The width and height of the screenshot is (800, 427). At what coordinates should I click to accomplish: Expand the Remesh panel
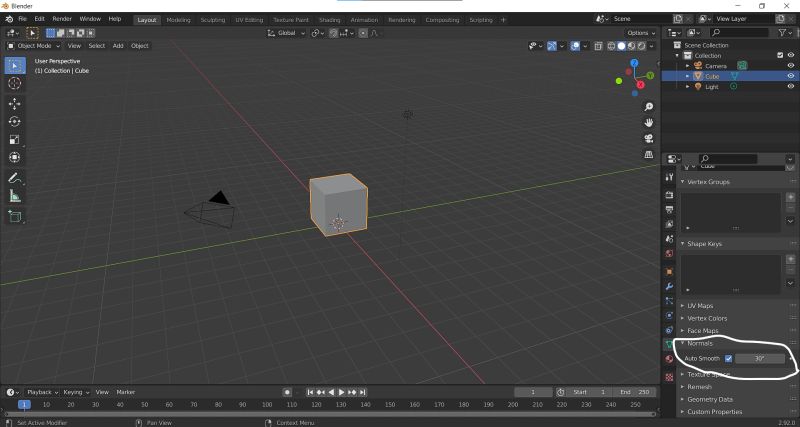click(699, 387)
